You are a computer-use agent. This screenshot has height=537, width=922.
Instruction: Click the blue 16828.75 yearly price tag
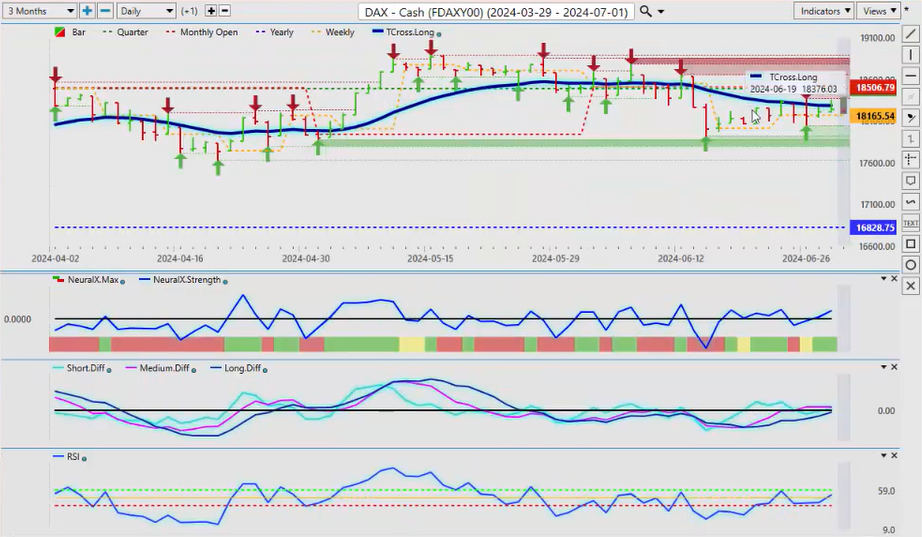874,228
